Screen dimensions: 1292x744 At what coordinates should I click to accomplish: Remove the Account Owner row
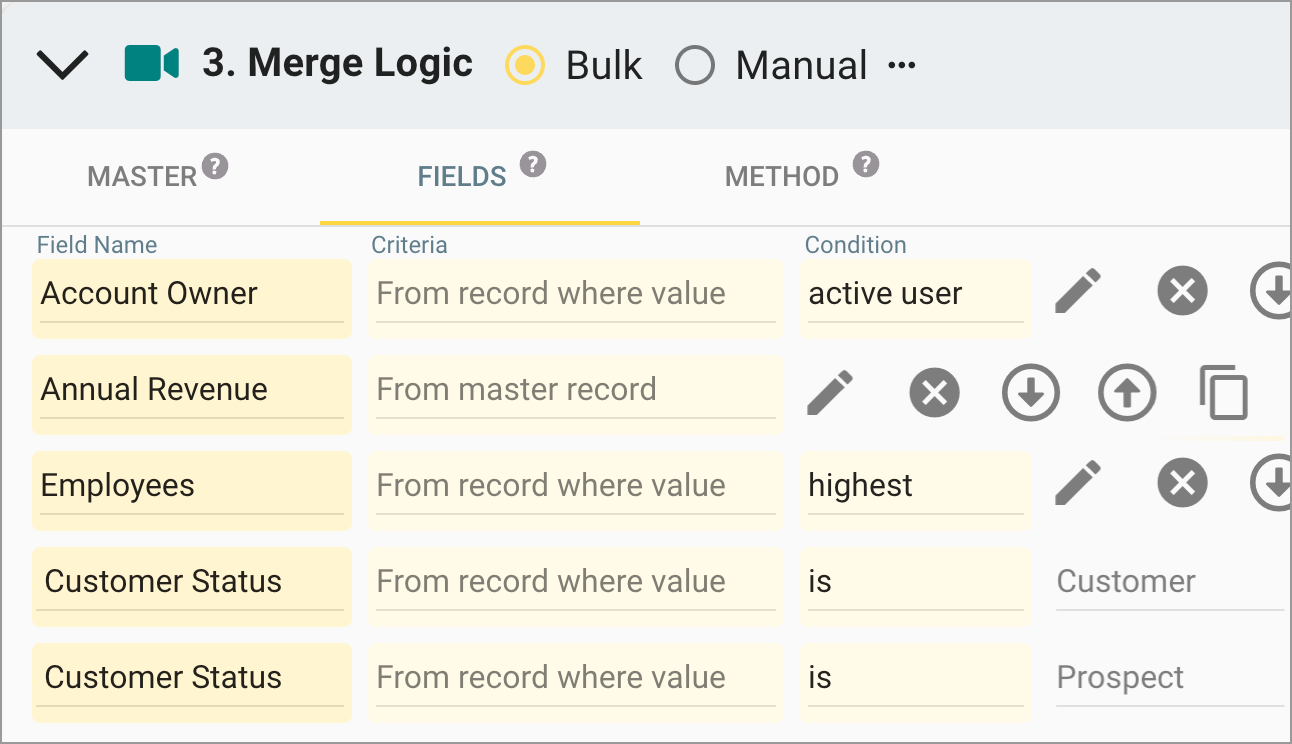[1182, 291]
